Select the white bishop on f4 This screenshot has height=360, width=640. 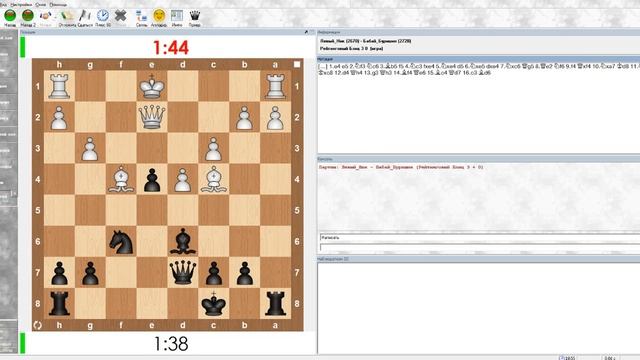click(x=121, y=179)
